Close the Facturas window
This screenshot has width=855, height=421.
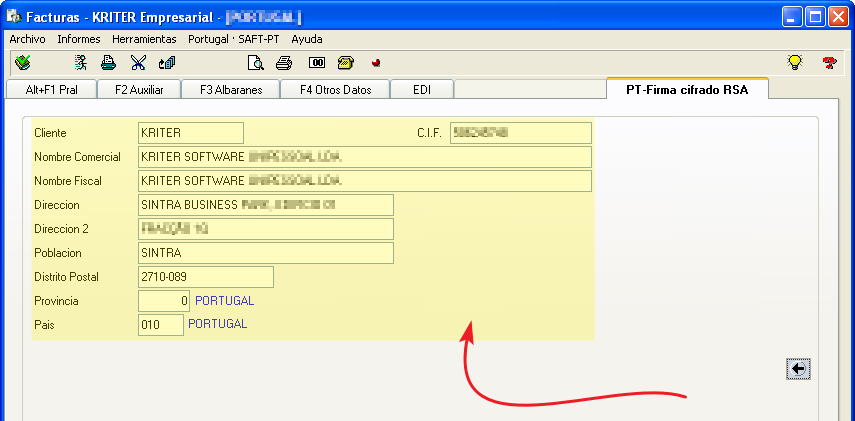(839, 17)
